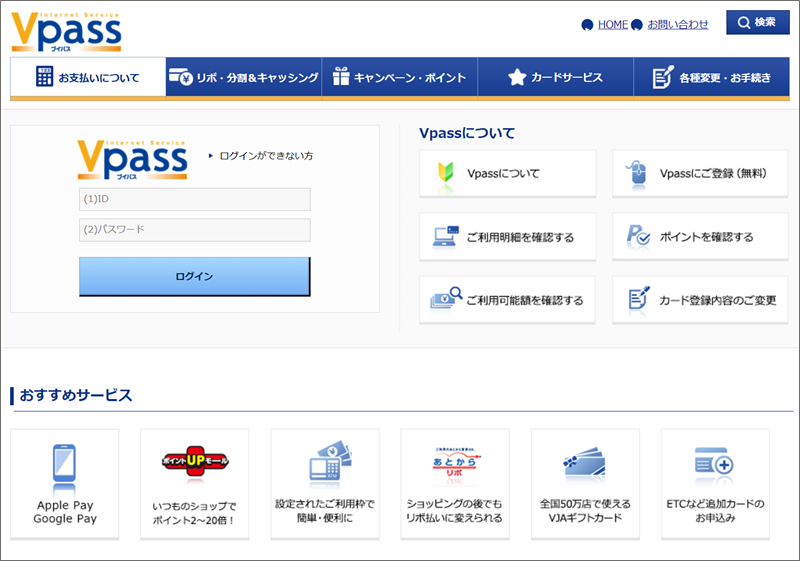This screenshot has height=561, width=800.
Task: Switch to the カードサービス menu
Action: click(x=556, y=77)
